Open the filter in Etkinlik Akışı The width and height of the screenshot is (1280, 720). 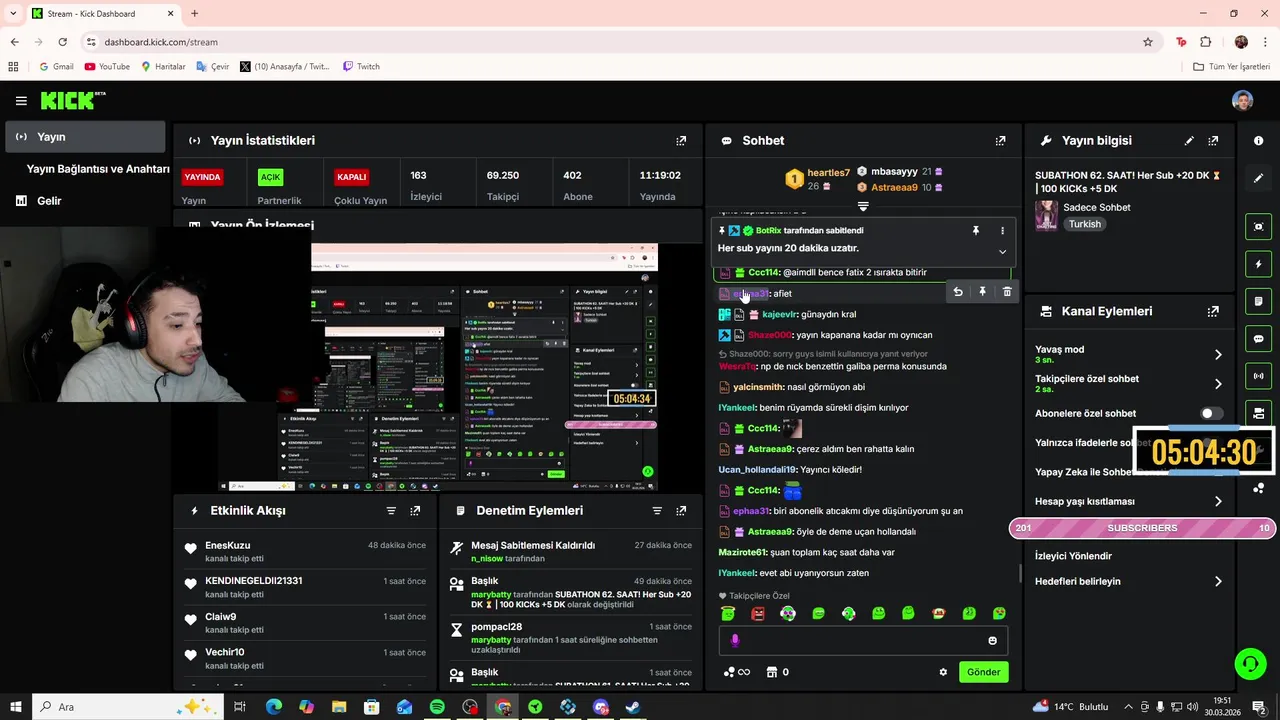[391, 511]
